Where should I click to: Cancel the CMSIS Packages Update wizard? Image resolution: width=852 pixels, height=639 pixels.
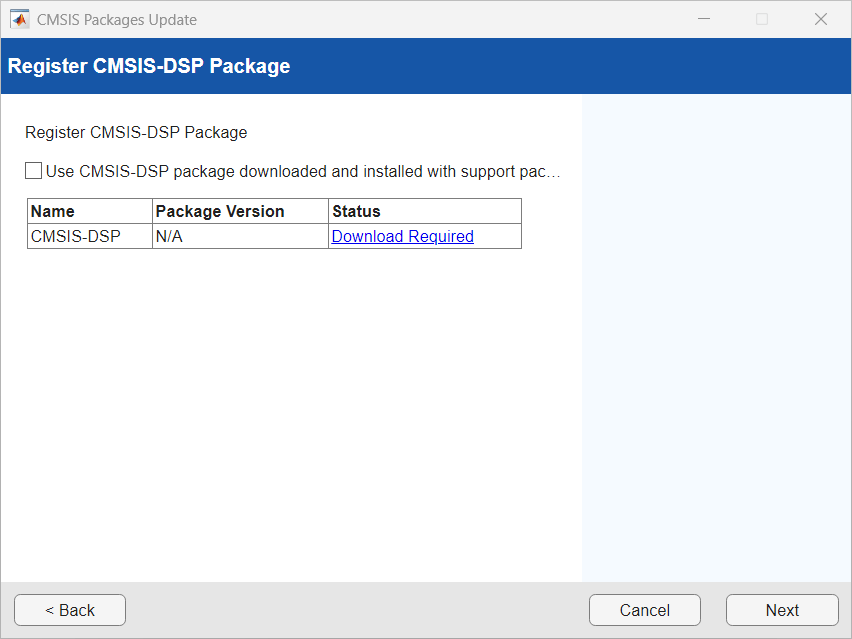click(644, 610)
